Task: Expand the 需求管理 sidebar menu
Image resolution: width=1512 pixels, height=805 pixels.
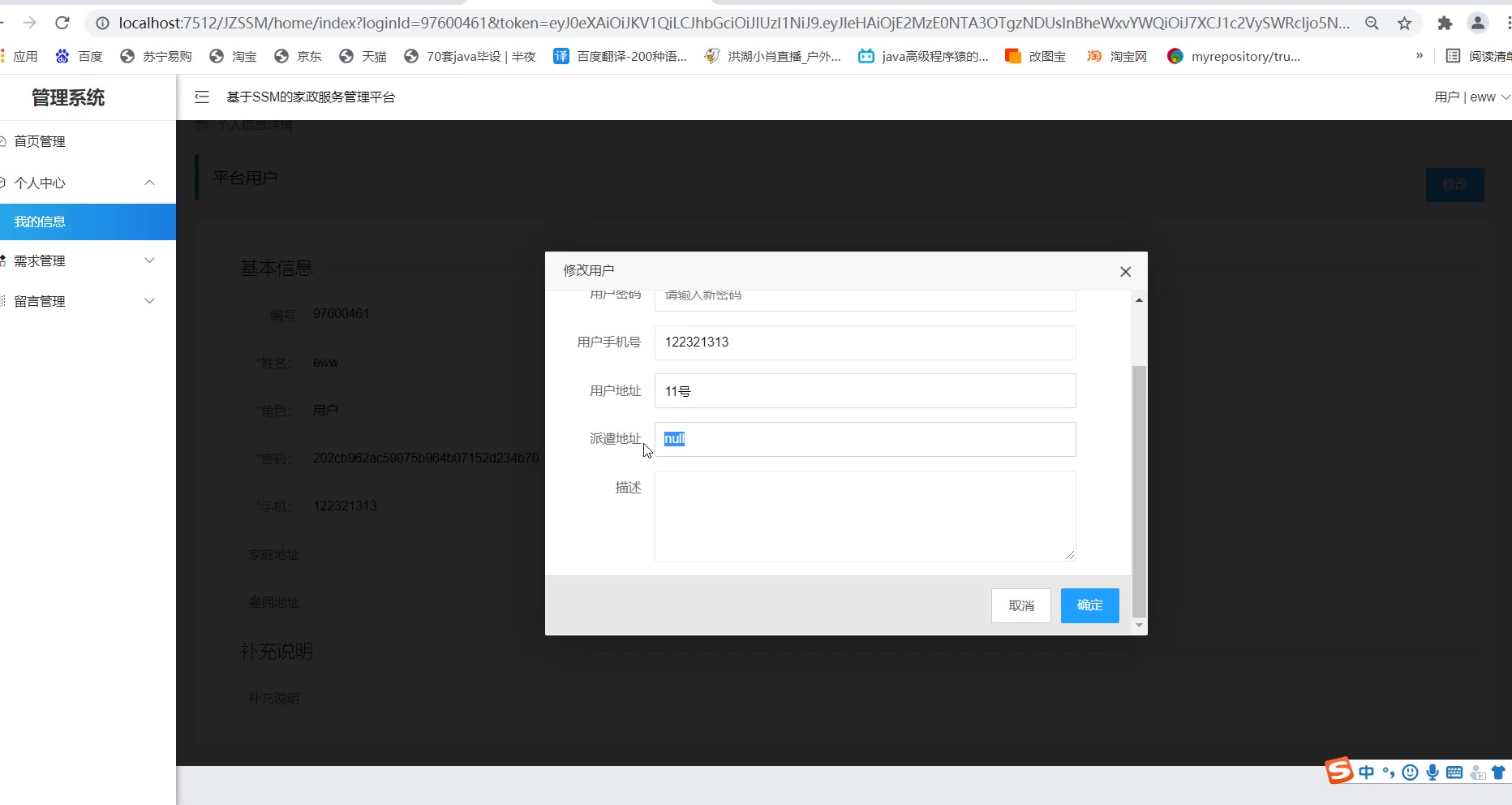Action: (x=88, y=260)
